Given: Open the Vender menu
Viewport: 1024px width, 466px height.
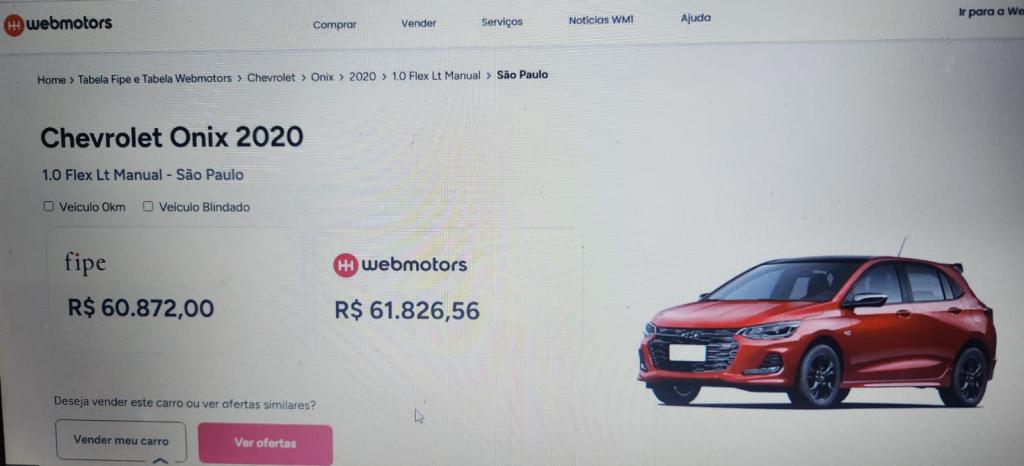Looking at the screenshot, I should coord(419,23).
